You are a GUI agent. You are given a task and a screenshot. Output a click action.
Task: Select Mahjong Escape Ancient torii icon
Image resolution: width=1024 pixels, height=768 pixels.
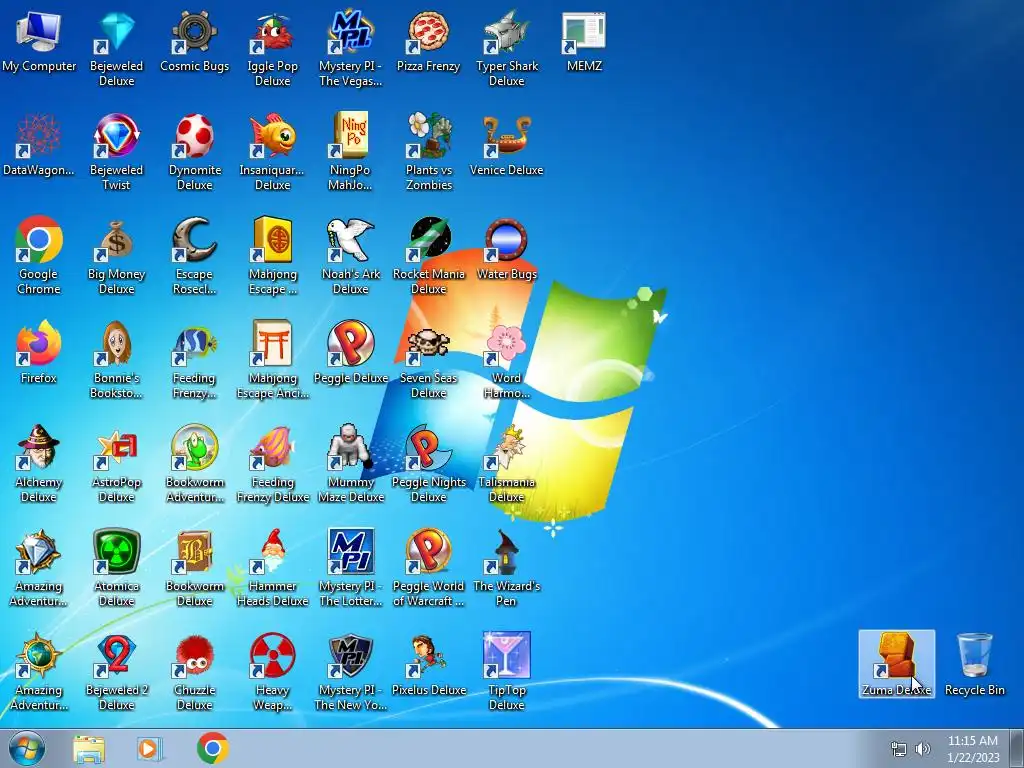coord(272,344)
